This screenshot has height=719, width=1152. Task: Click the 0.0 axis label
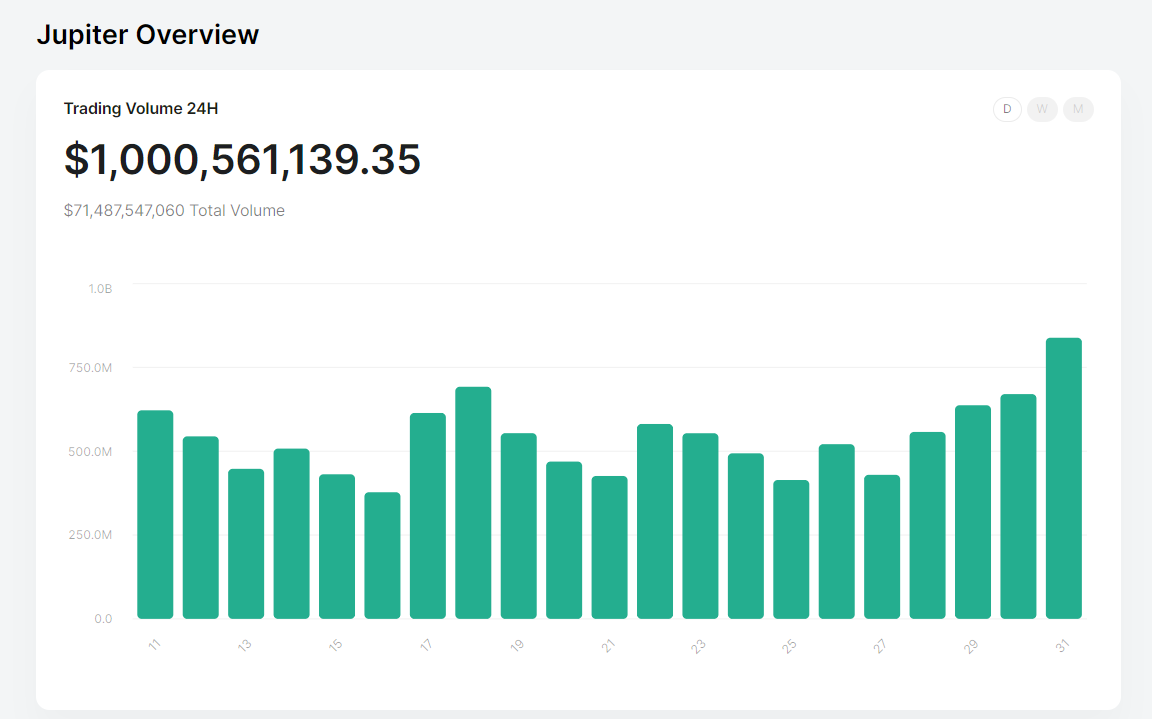click(x=103, y=618)
